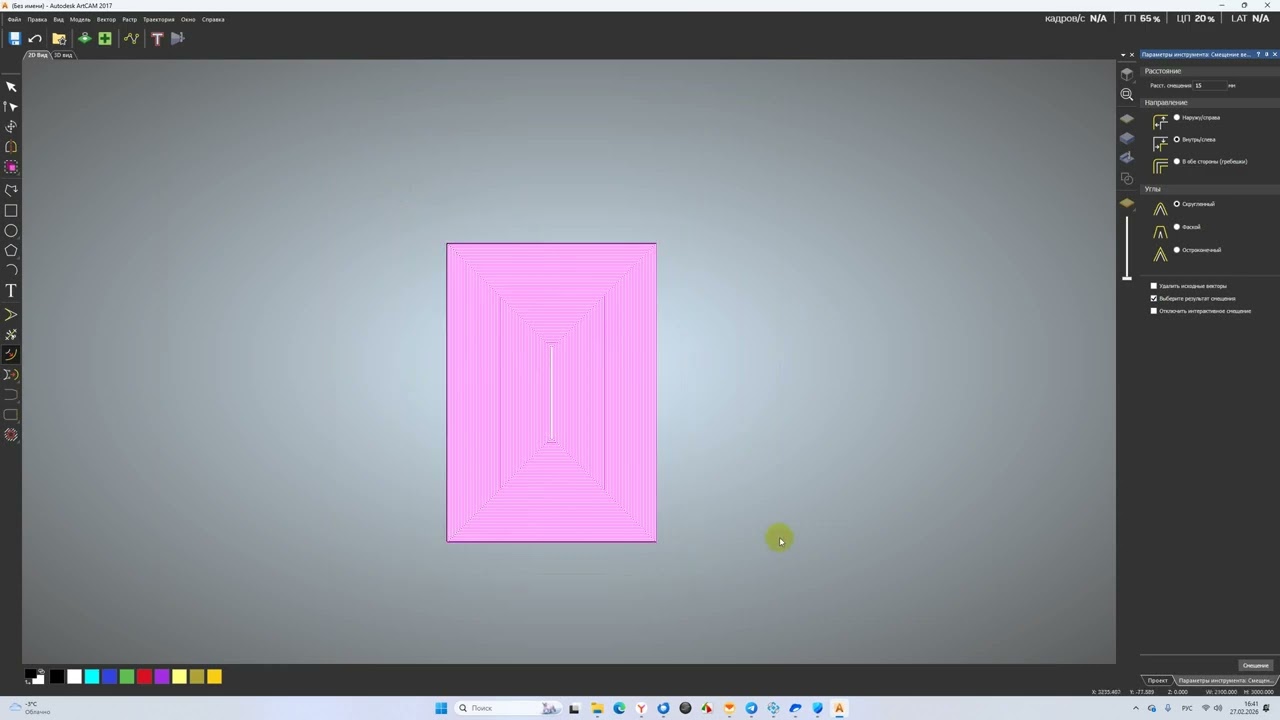Viewport: 1280px width, 720px height.
Task: Open the Вектор menu
Action: (x=106, y=19)
